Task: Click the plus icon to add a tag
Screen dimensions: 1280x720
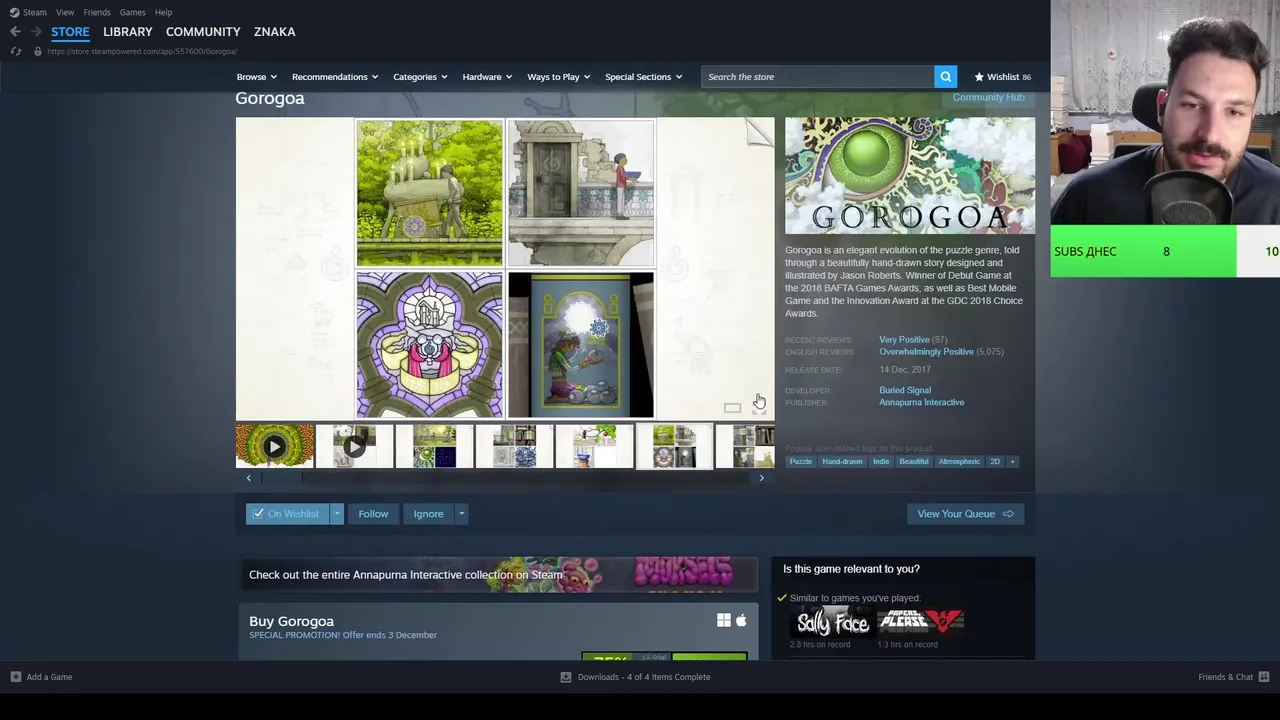Action: [1012, 462]
